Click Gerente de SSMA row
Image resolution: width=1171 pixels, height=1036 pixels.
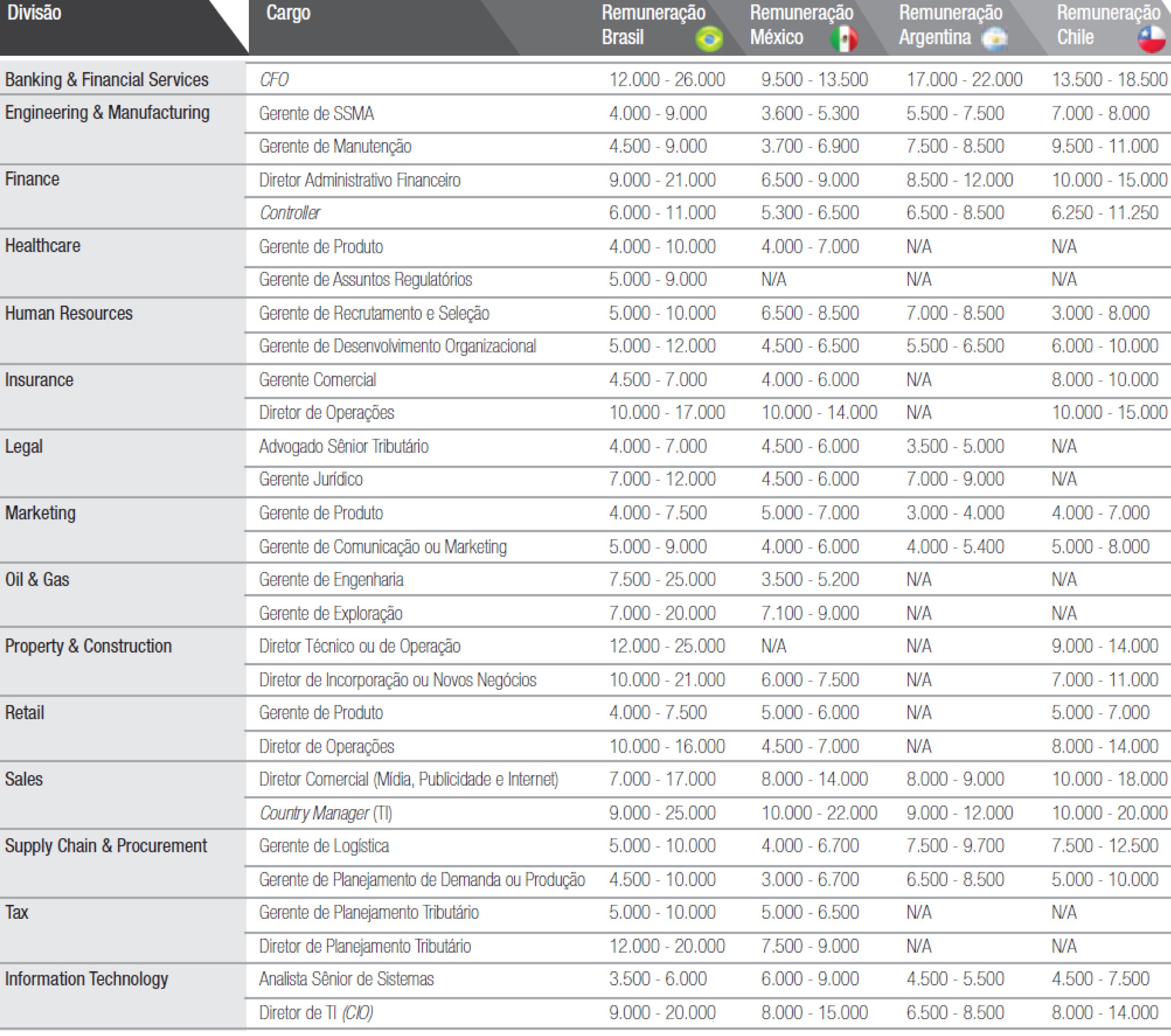(317, 113)
